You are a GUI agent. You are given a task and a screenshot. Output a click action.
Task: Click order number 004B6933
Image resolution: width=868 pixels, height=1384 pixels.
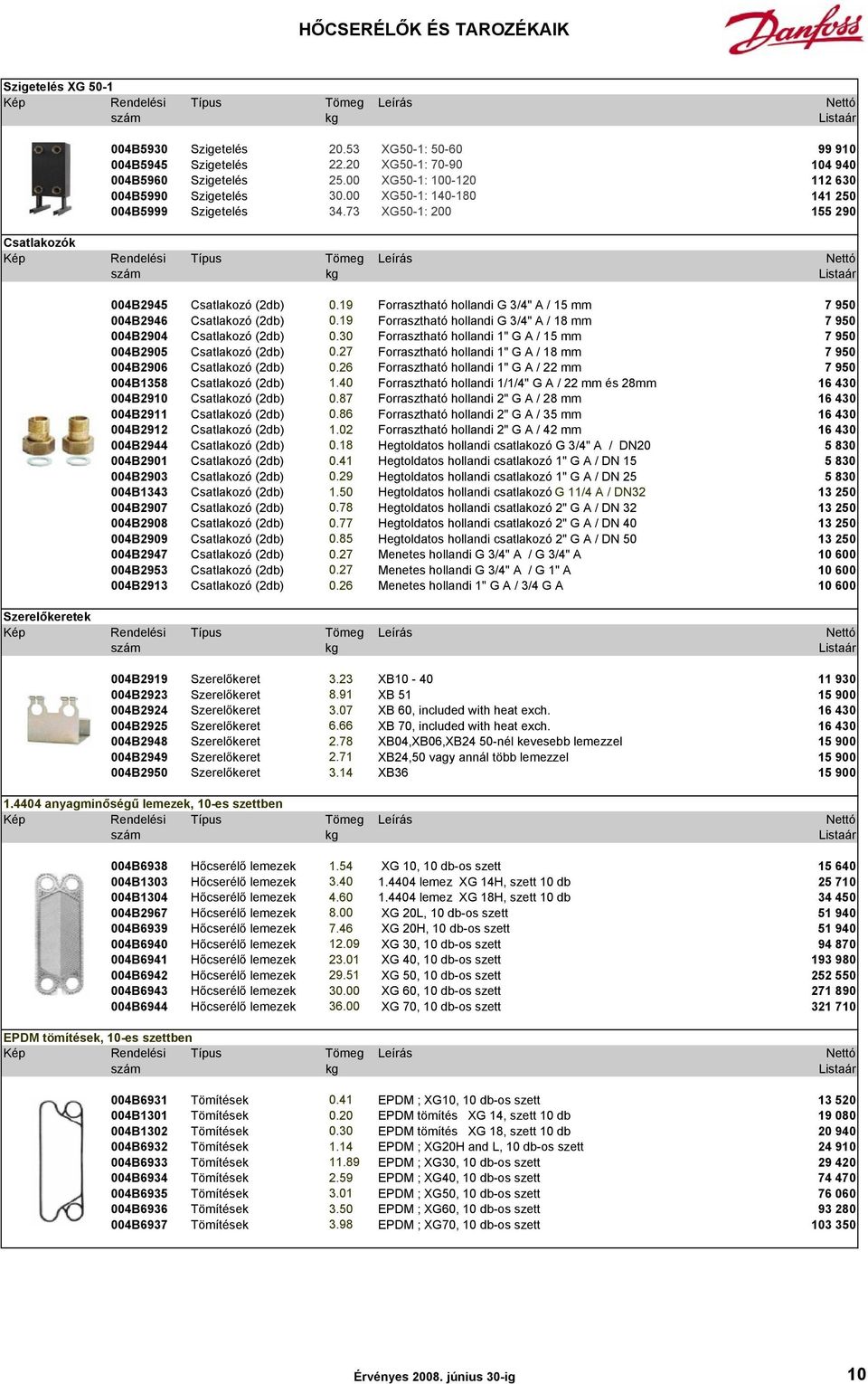pos(139,1162)
